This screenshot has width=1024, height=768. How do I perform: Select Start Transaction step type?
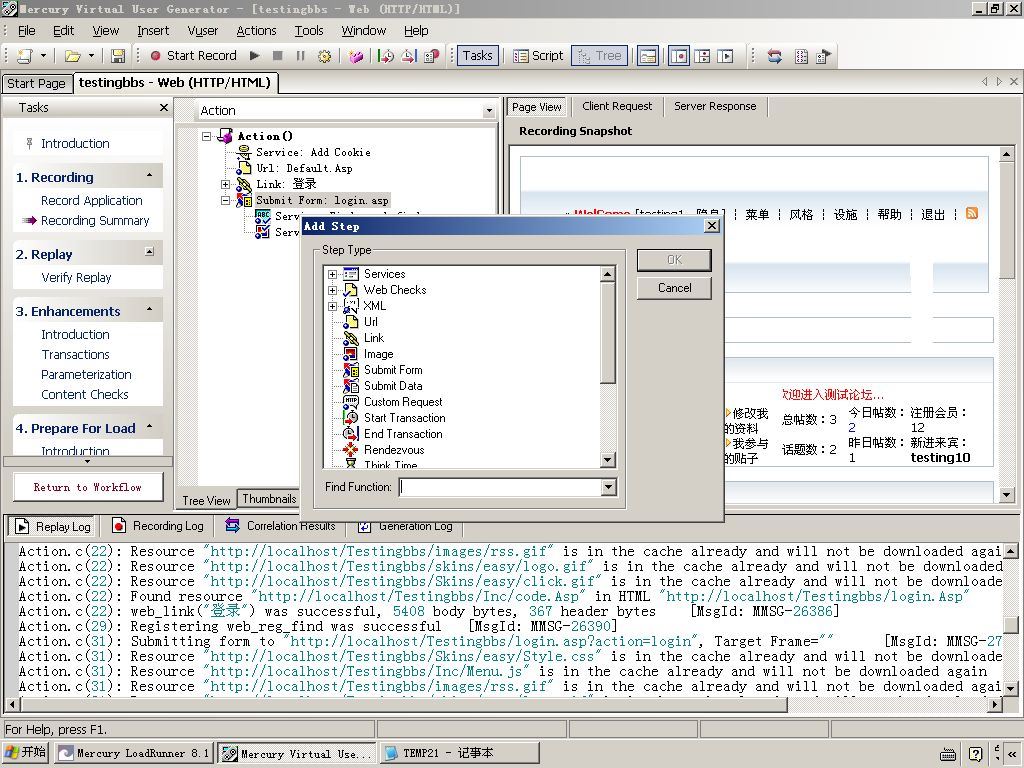click(404, 418)
